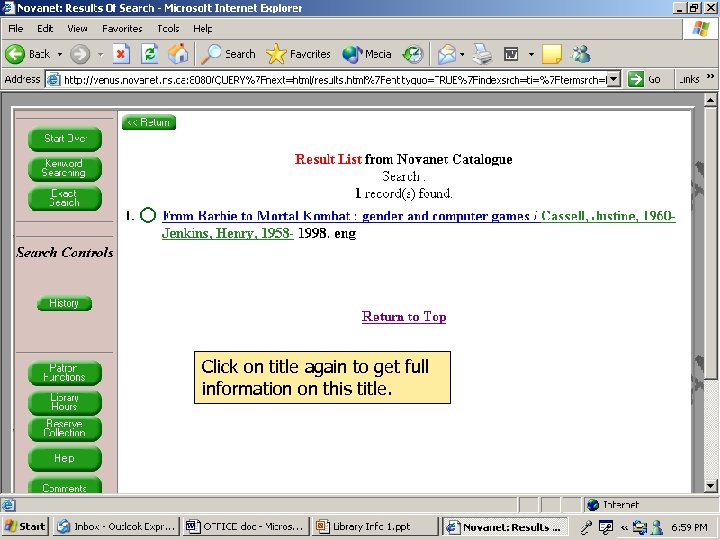
Task: Switch to Inbox Outlook Express taskbar item
Action: 117,527
